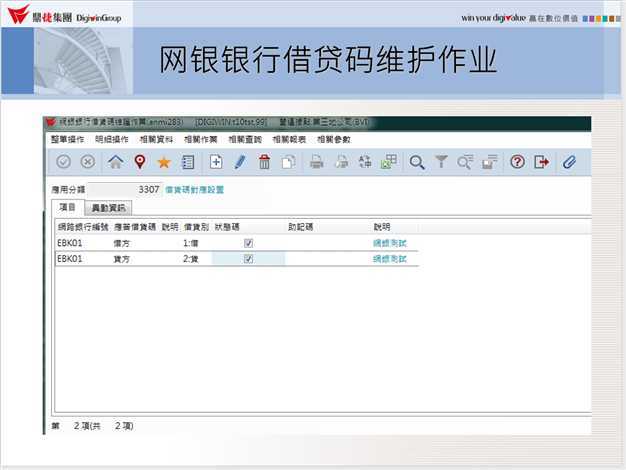This screenshot has width=626, height=470.
Task: Click the advanced query magnifier icon
Action: [x=466, y=162]
